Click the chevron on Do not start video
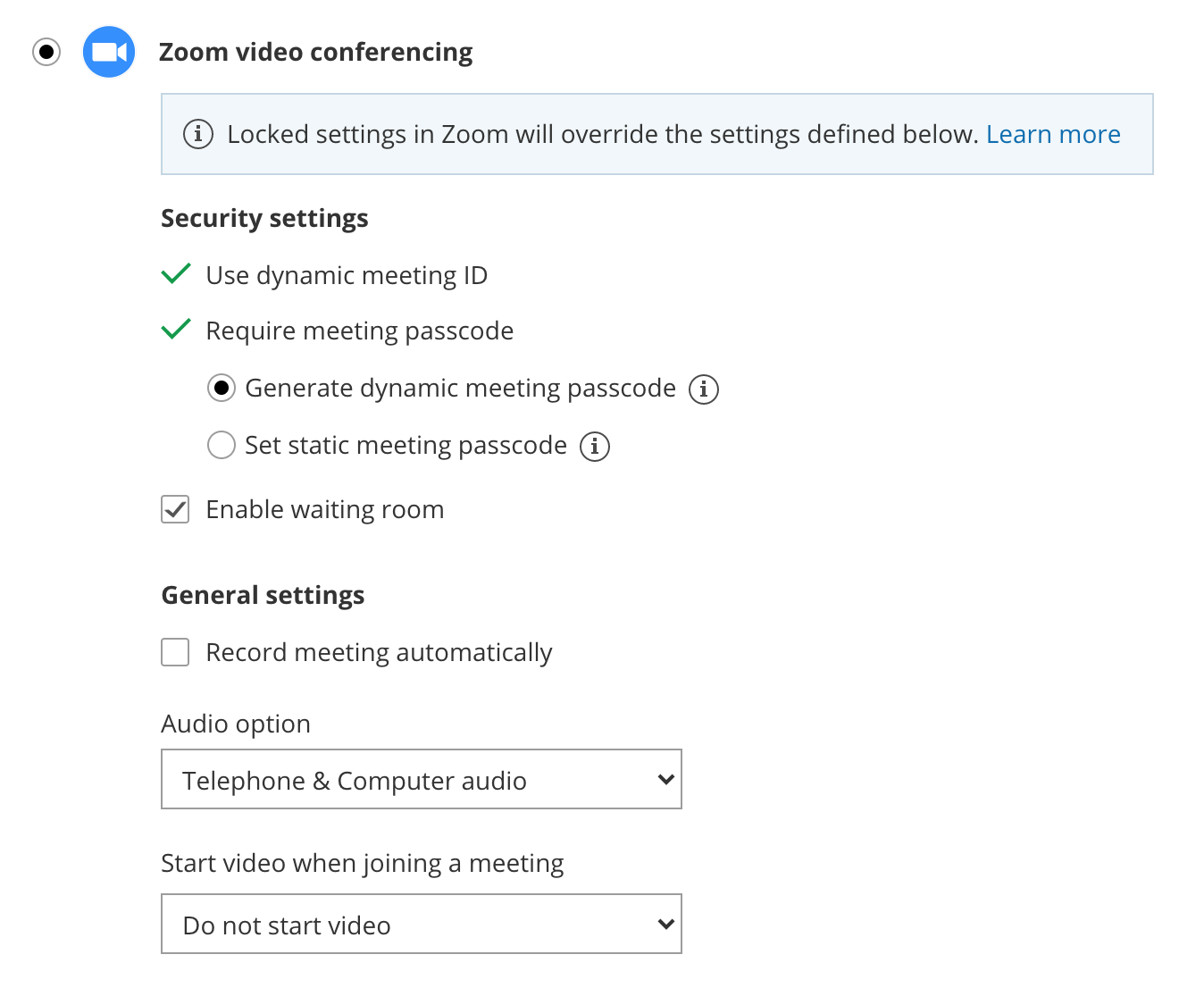Screen dimensions: 1204x988 [665, 924]
